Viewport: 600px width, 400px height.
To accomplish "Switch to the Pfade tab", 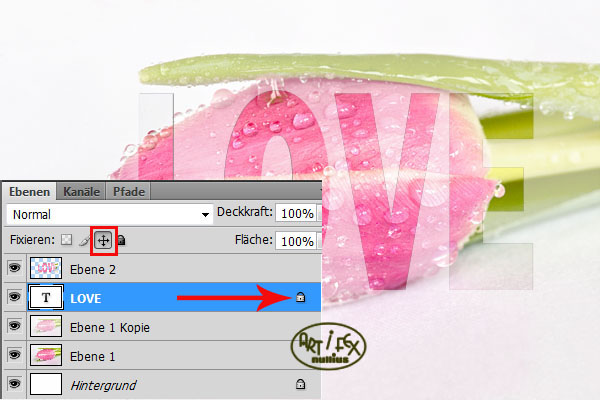I will point(129,191).
